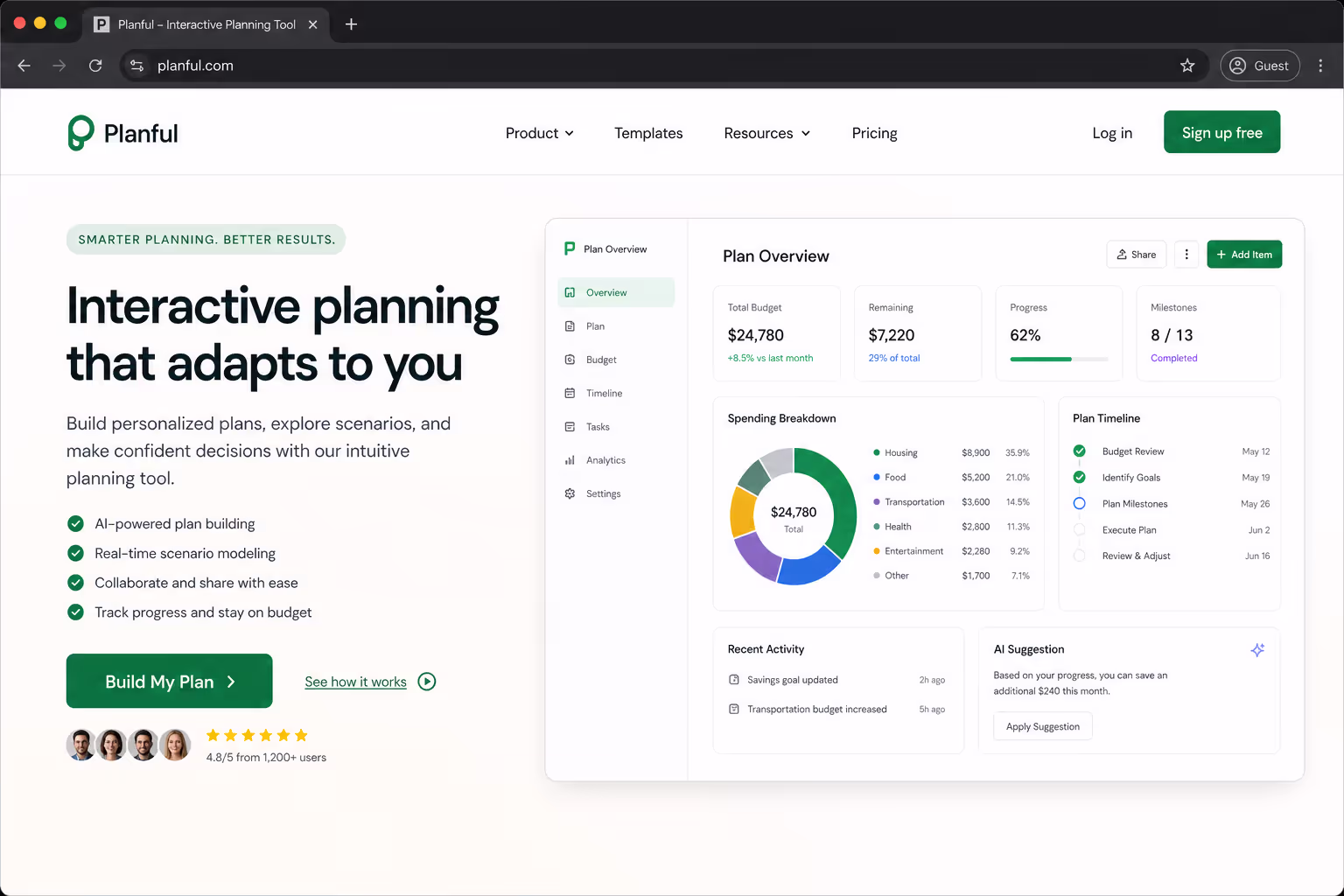Click the Share button label
Image resolution: width=1344 pixels, height=896 pixels.
click(1144, 255)
